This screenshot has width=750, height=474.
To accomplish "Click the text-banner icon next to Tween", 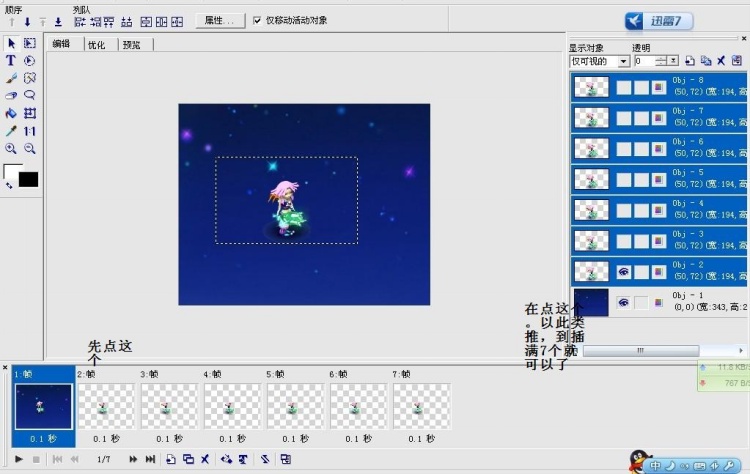I will point(243,459).
